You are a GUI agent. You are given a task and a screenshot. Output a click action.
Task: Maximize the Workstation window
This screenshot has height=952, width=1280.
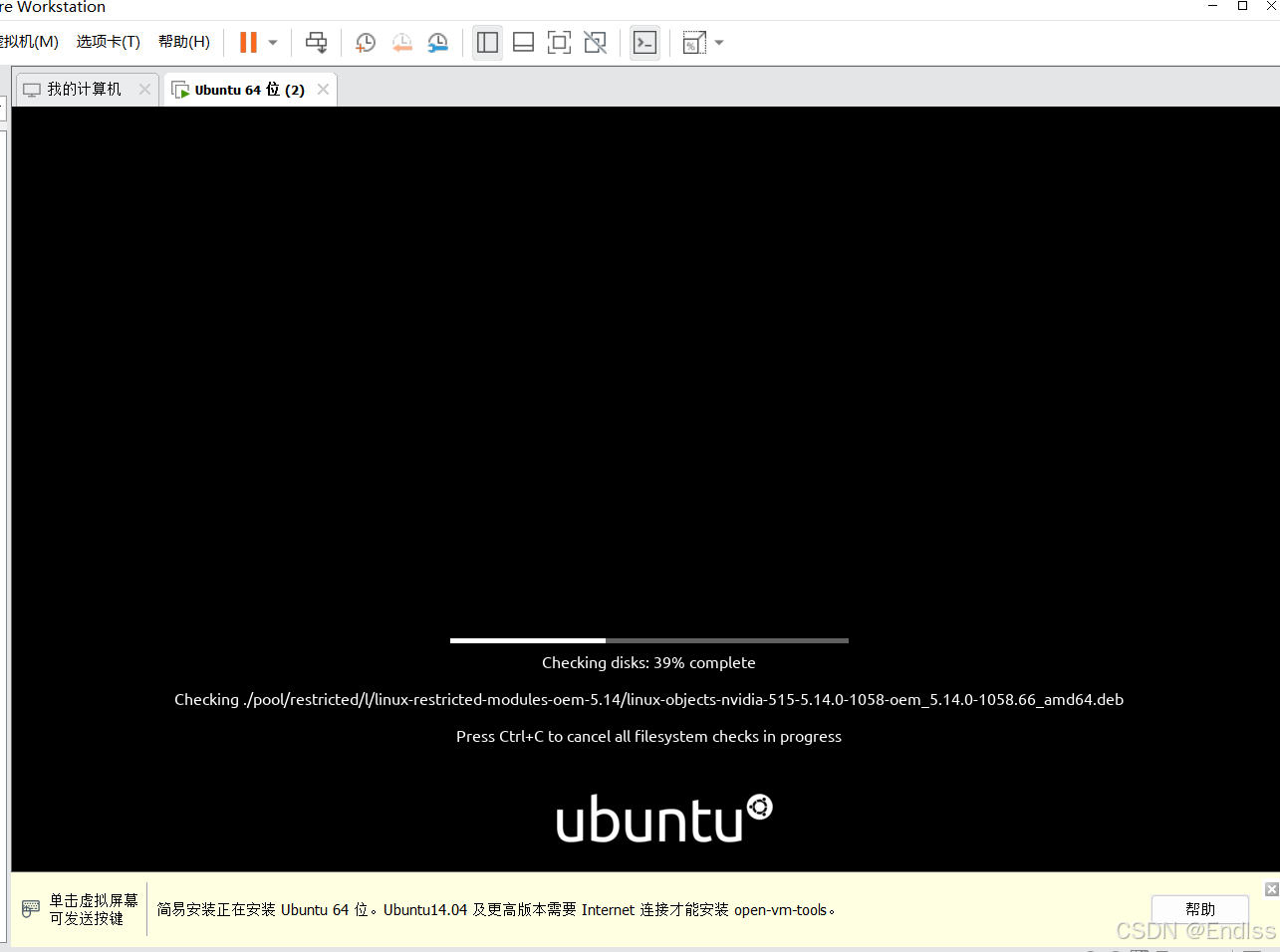tap(1242, 6)
